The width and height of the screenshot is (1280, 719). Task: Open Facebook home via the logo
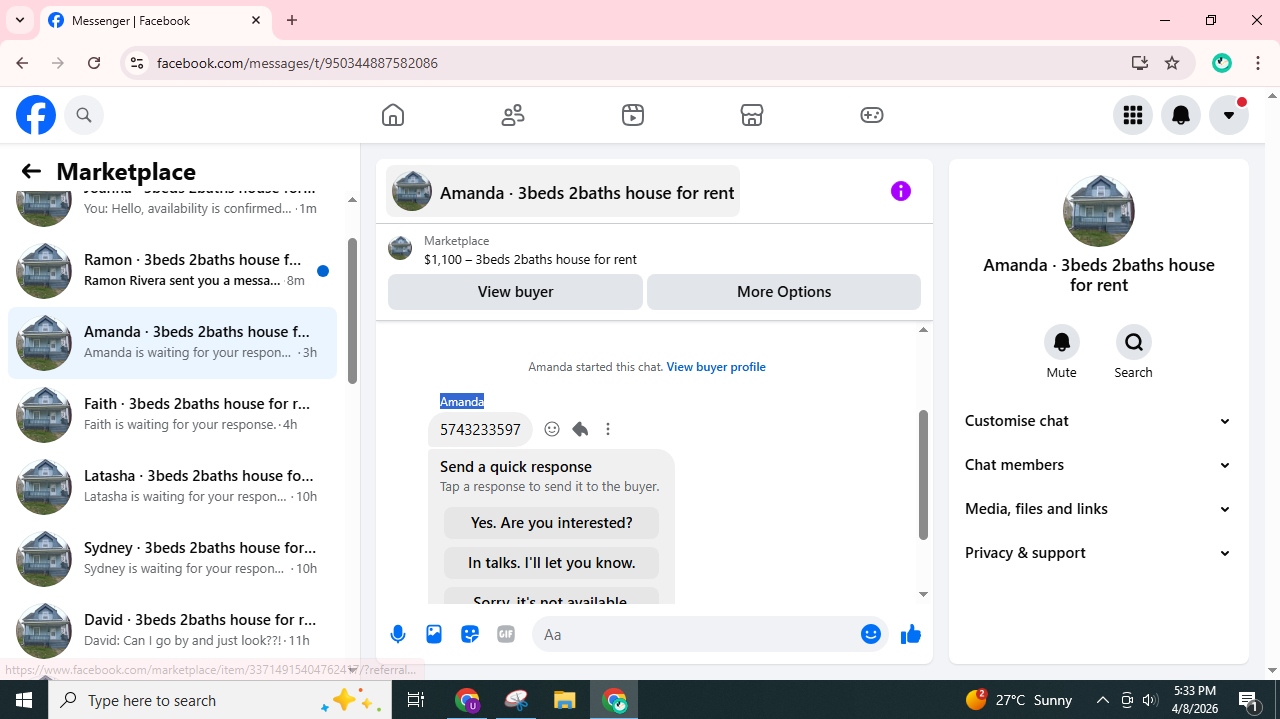[36, 115]
